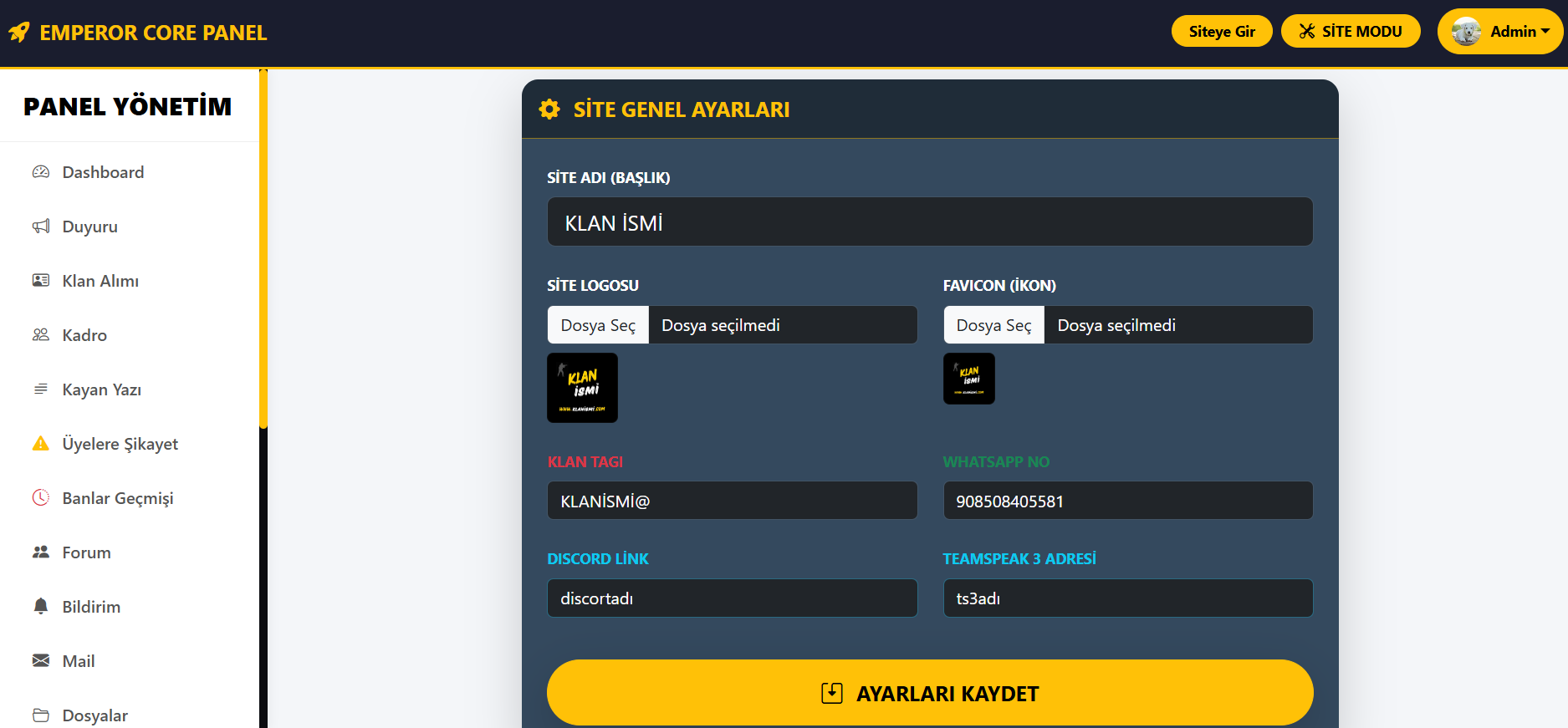Viewport: 1568px width, 728px height.
Task: Click the gear icon beside Site Genel Ayarları
Action: [x=549, y=109]
